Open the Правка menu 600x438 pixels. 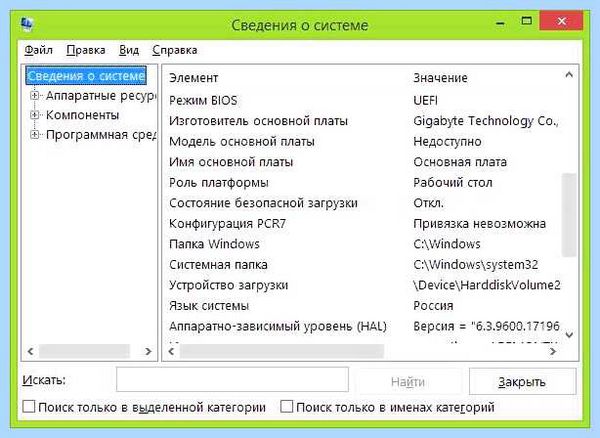click(86, 50)
